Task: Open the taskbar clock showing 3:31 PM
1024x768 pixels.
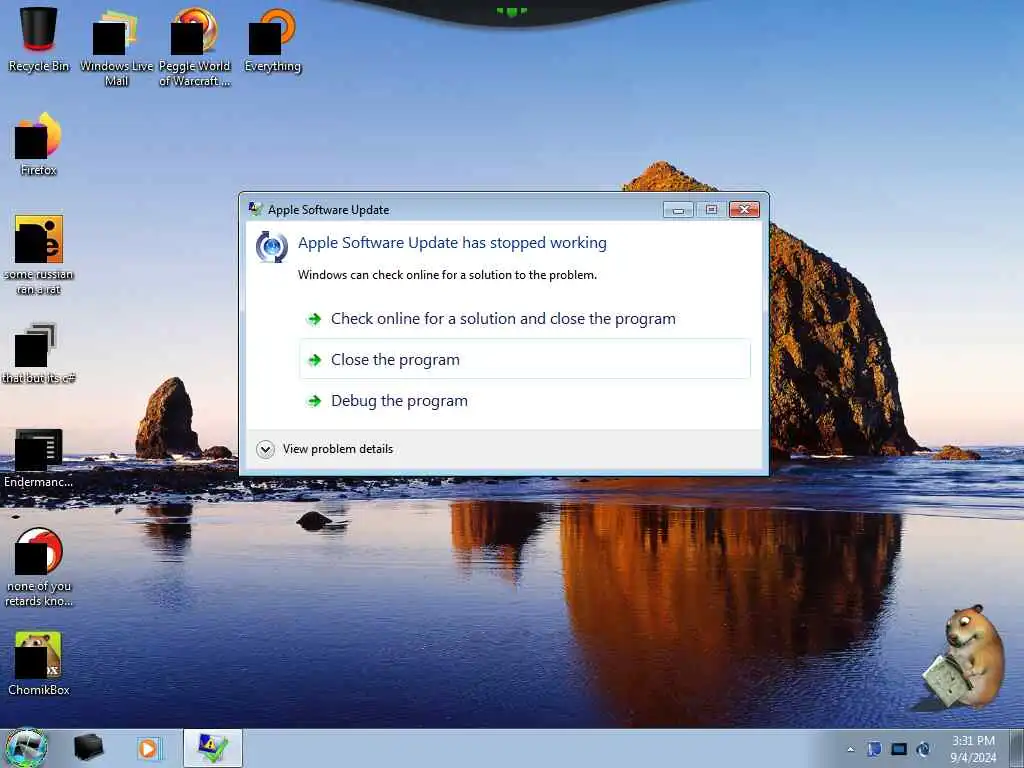Action: click(973, 749)
